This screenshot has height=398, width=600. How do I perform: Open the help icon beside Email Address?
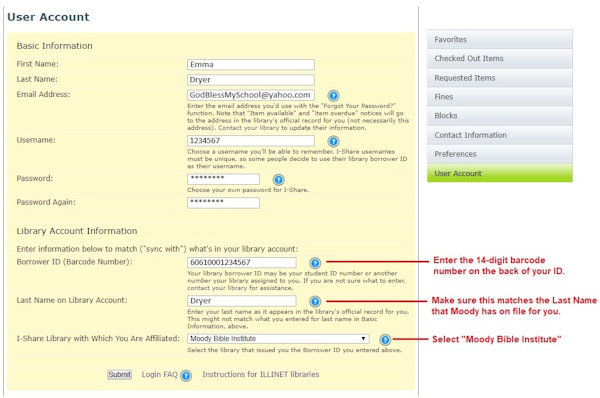(333, 95)
